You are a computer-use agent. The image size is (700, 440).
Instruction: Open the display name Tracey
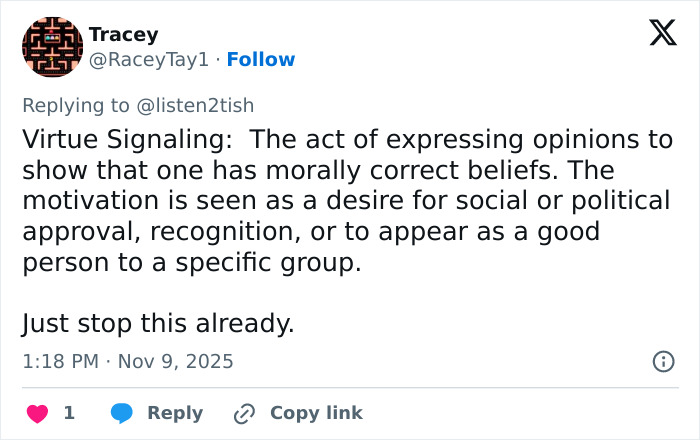[123, 34]
